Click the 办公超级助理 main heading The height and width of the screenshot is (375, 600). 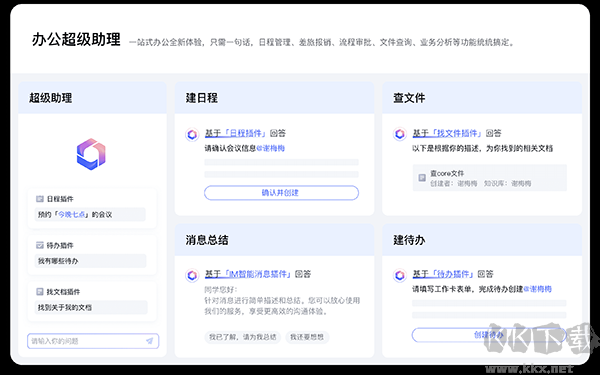(x=76, y=39)
